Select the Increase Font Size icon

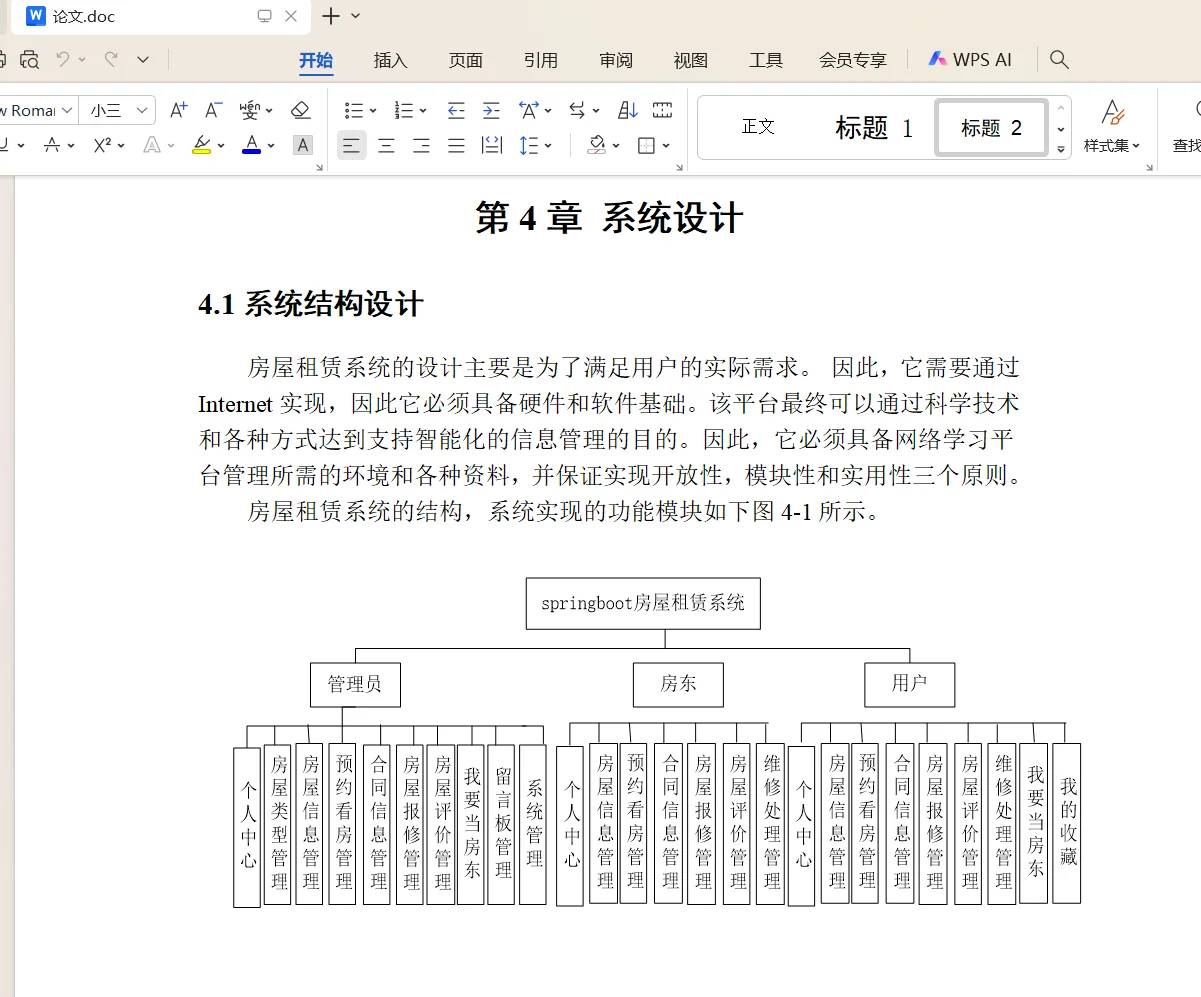[178, 108]
